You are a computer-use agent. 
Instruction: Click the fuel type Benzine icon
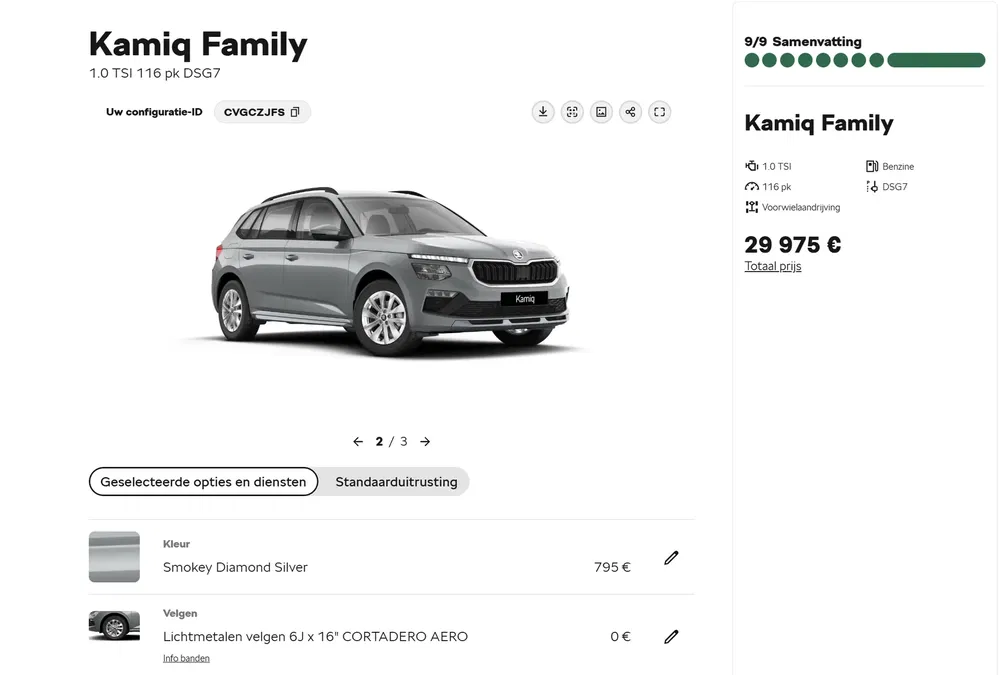871,166
